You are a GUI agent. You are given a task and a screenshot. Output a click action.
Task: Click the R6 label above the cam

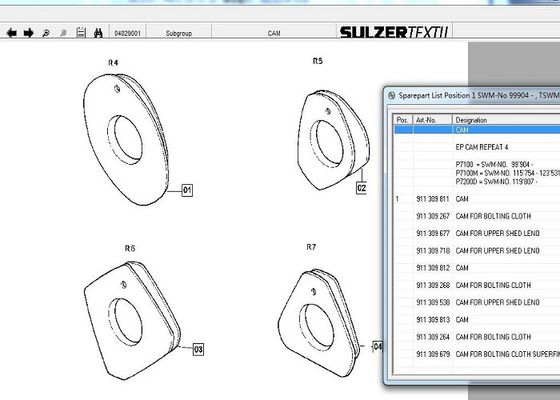(x=130, y=248)
